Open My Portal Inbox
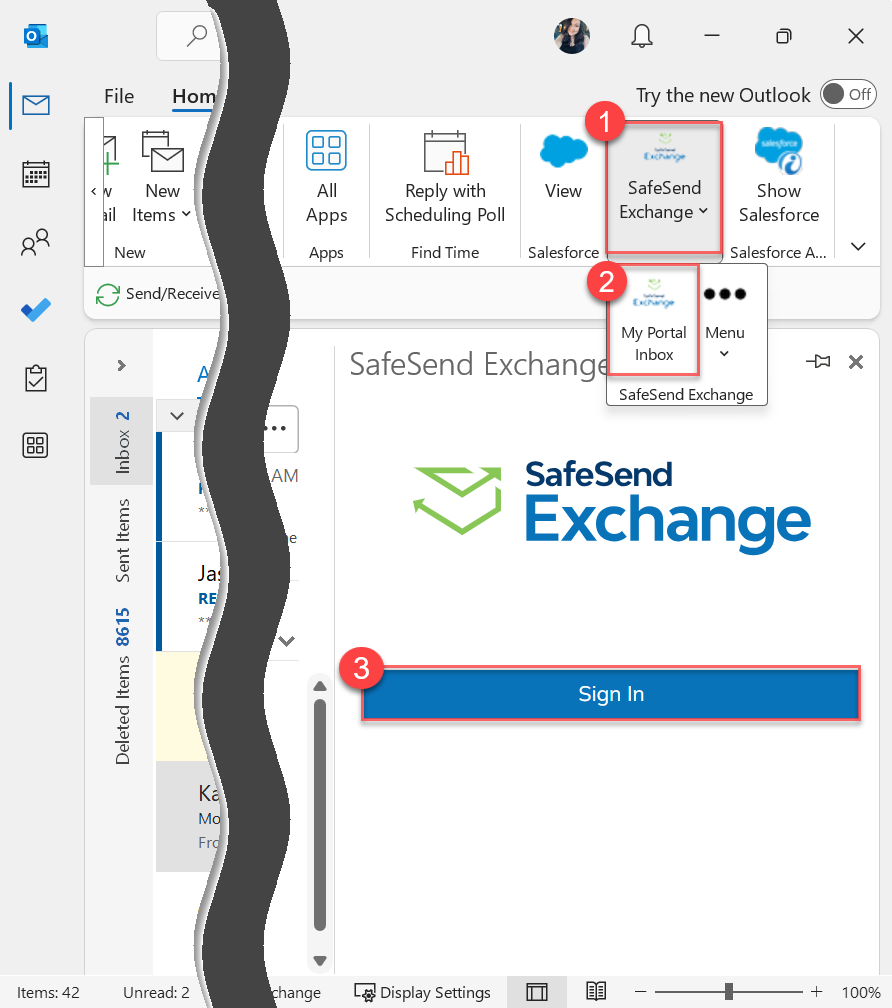 (653, 320)
